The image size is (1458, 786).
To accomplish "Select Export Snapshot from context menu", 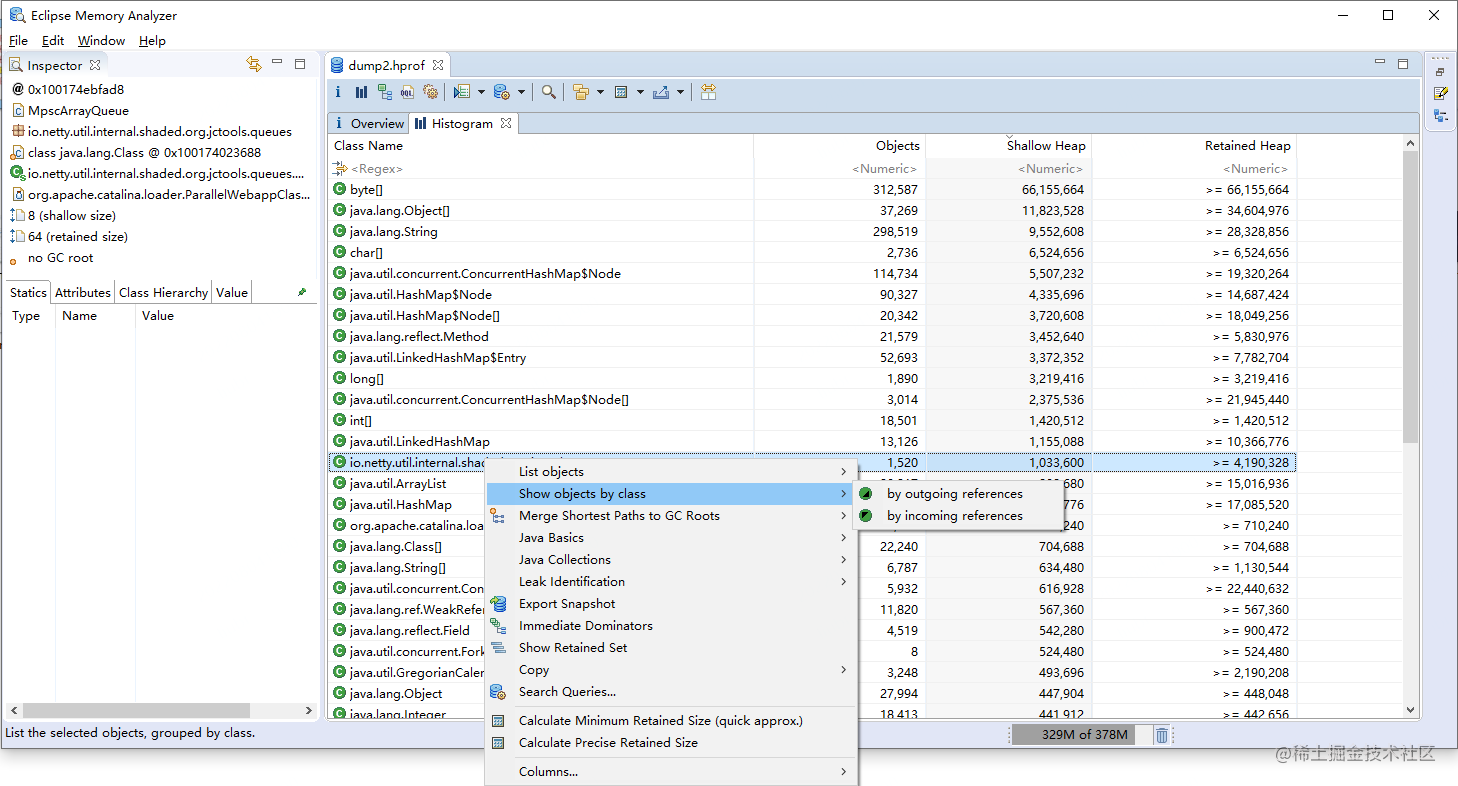I will 670,604.
